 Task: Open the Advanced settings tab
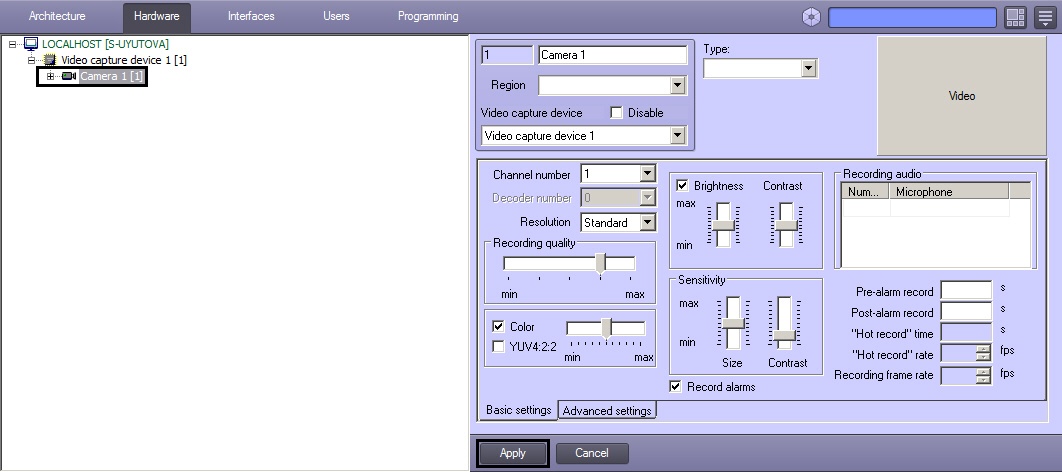[607, 410]
